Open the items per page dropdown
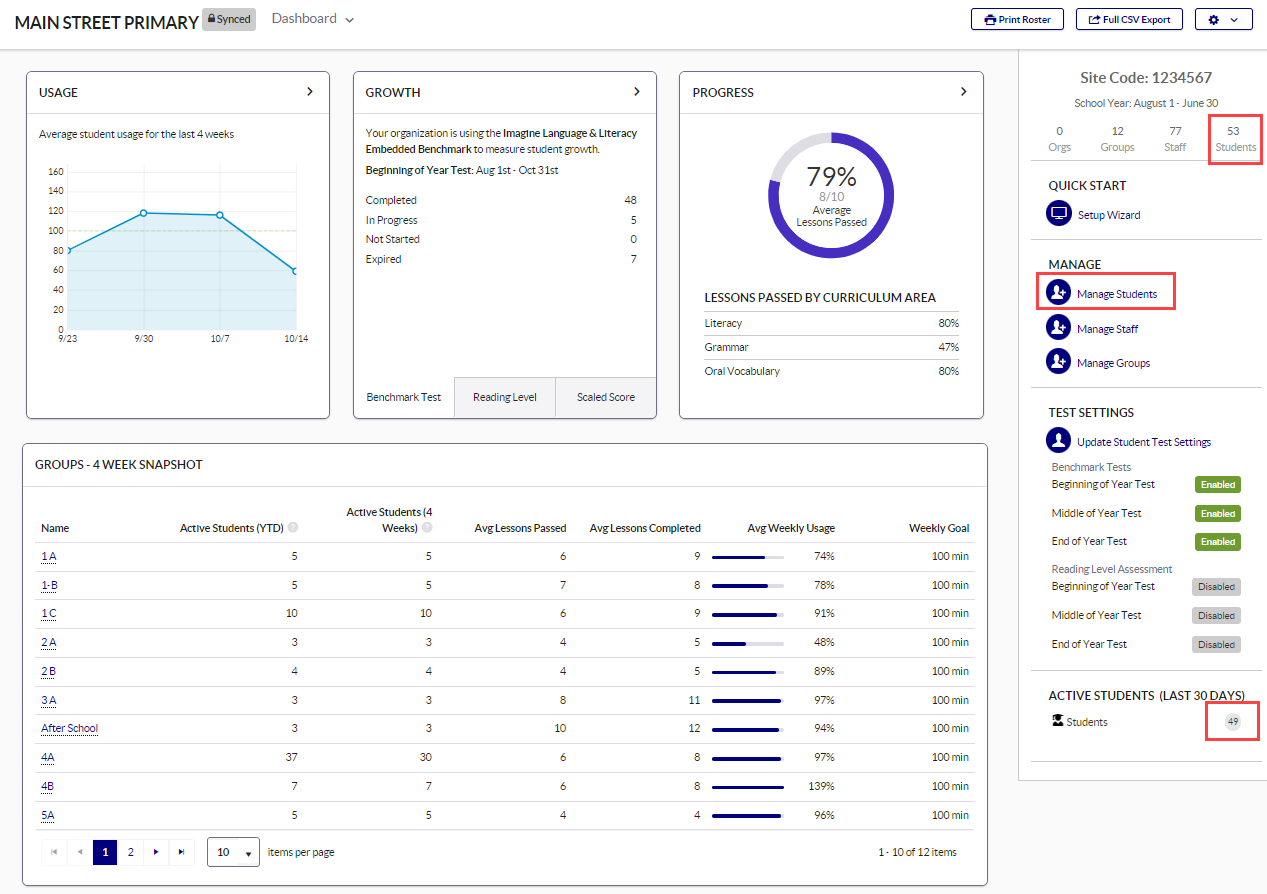 click(233, 852)
